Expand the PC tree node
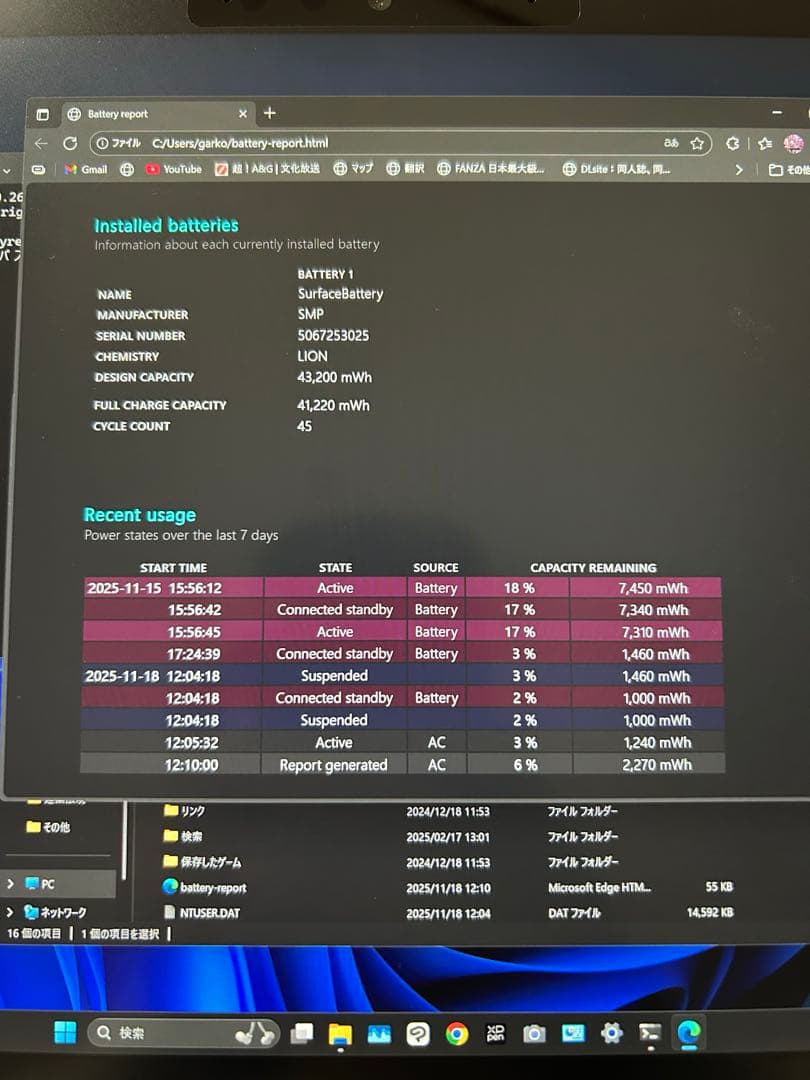This screenshot has width=810, height=1080. [x=10, y=884]
